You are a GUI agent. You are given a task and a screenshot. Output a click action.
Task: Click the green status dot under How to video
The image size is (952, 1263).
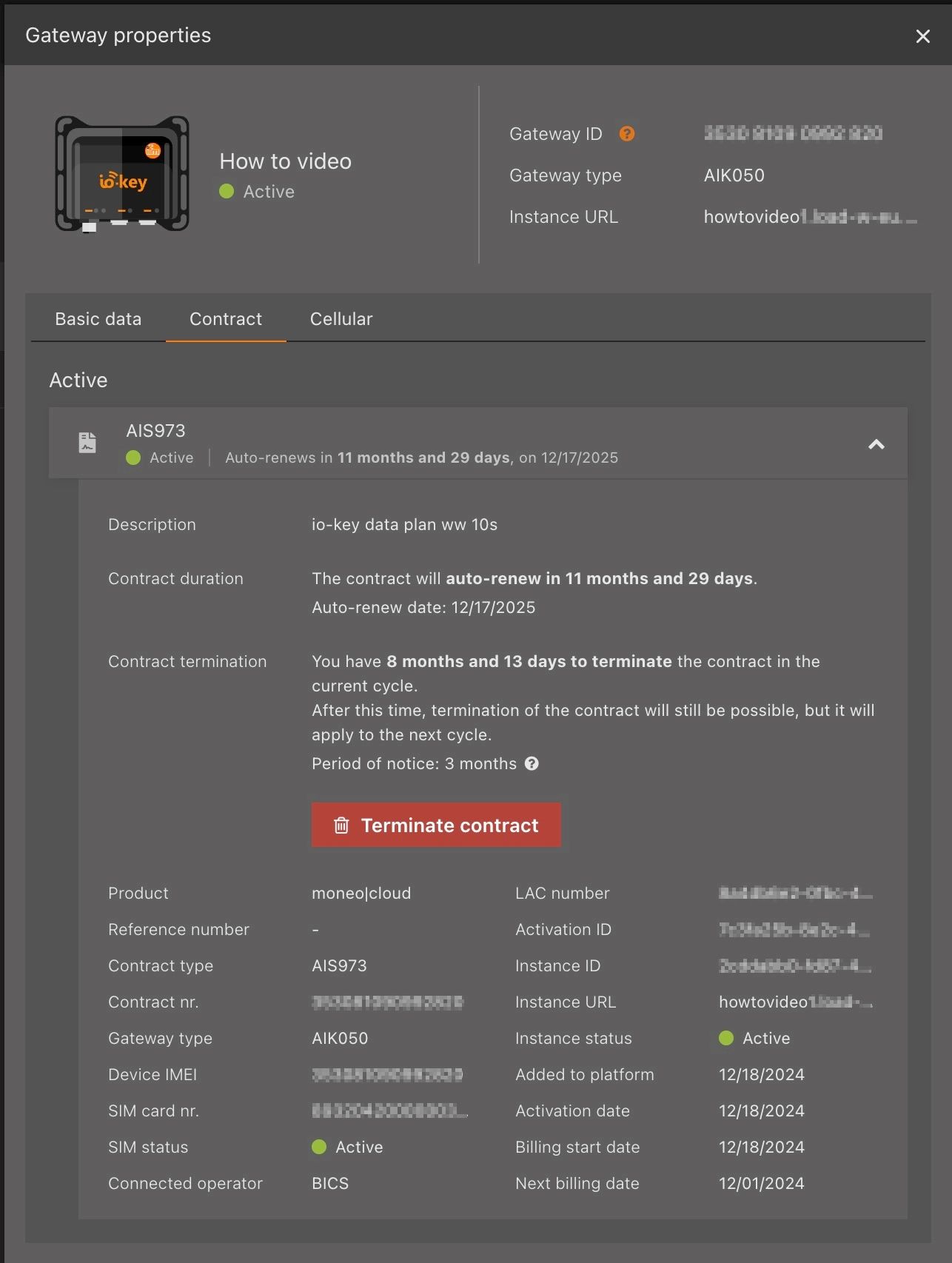click(227, 192)
